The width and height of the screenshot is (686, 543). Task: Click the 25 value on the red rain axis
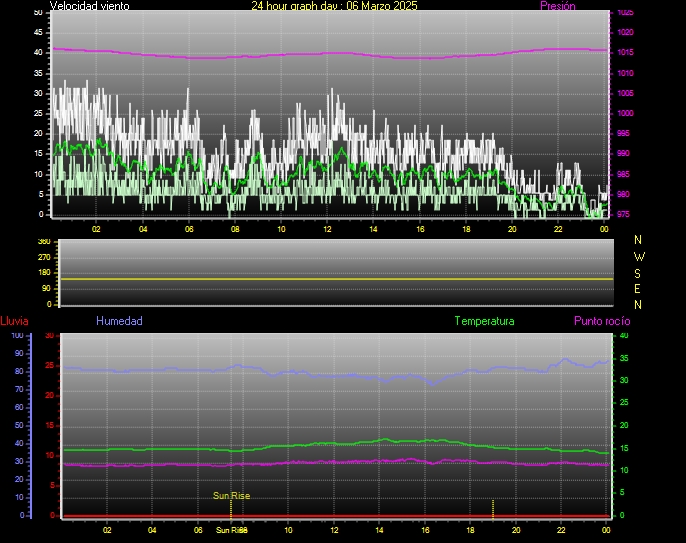(x=49, y=365)
